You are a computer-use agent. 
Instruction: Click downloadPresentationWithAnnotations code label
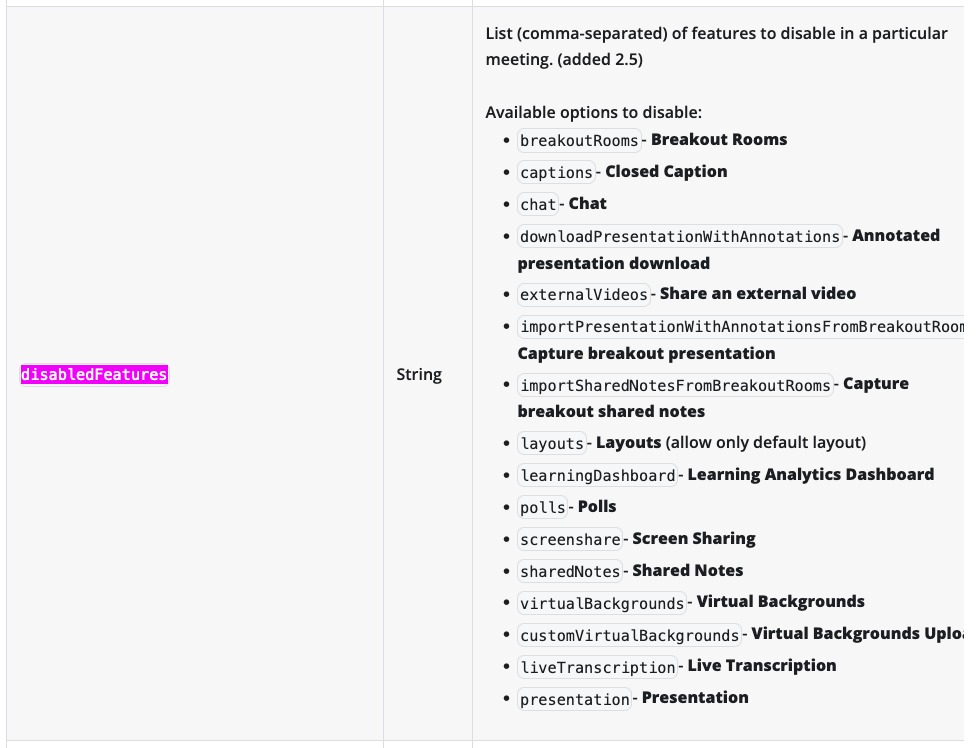point(680,236)
